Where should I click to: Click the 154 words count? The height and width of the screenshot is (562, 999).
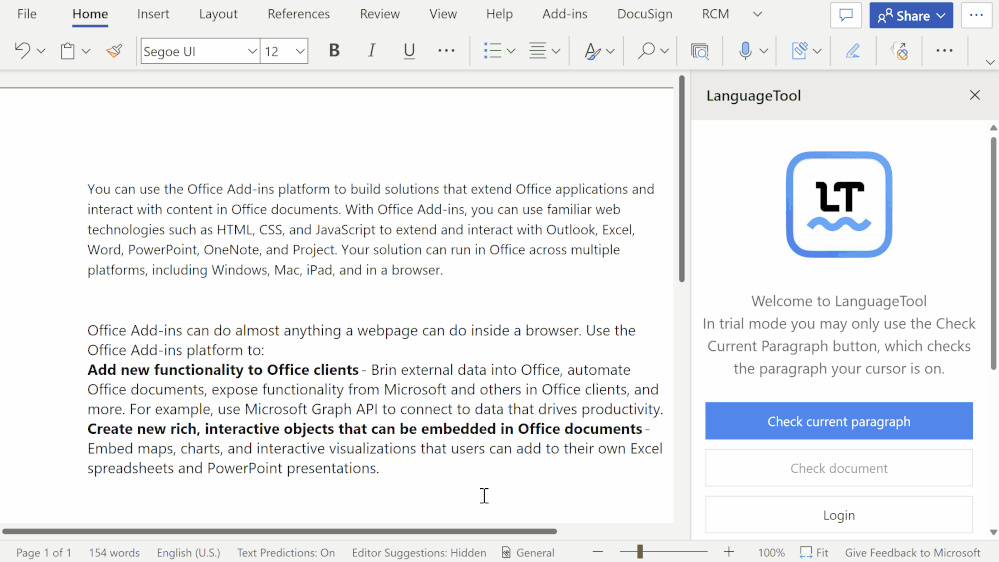[114, 552]
